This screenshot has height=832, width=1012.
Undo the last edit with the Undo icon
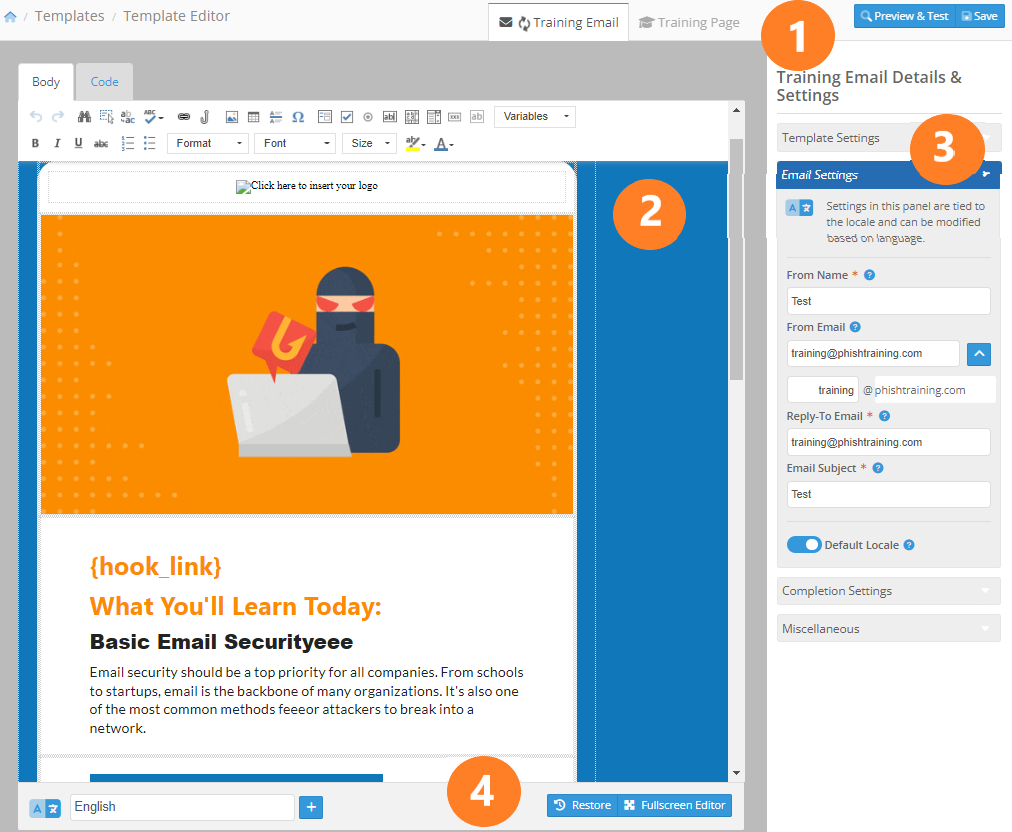[x=37, y=117]
